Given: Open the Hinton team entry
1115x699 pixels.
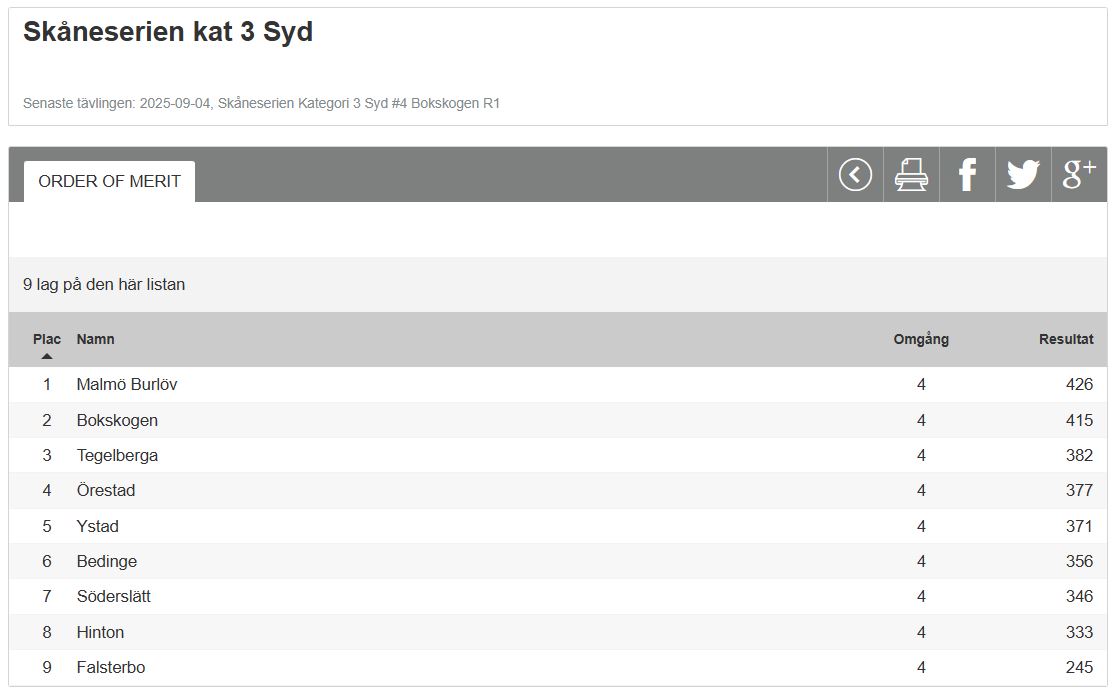Looking at the screenshot, I should tap(100, 632).
